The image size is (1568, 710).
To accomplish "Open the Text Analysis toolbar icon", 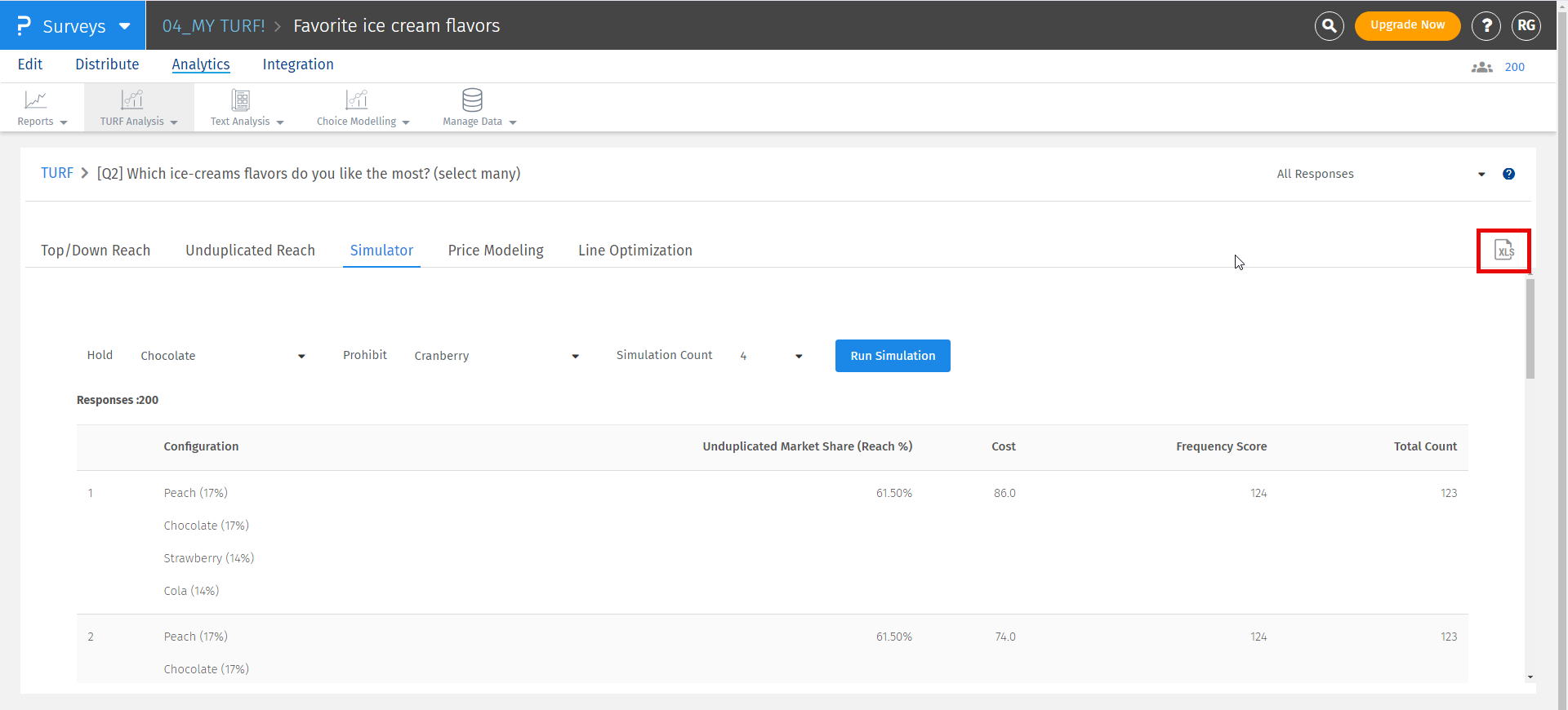I will tap(240, 100).
